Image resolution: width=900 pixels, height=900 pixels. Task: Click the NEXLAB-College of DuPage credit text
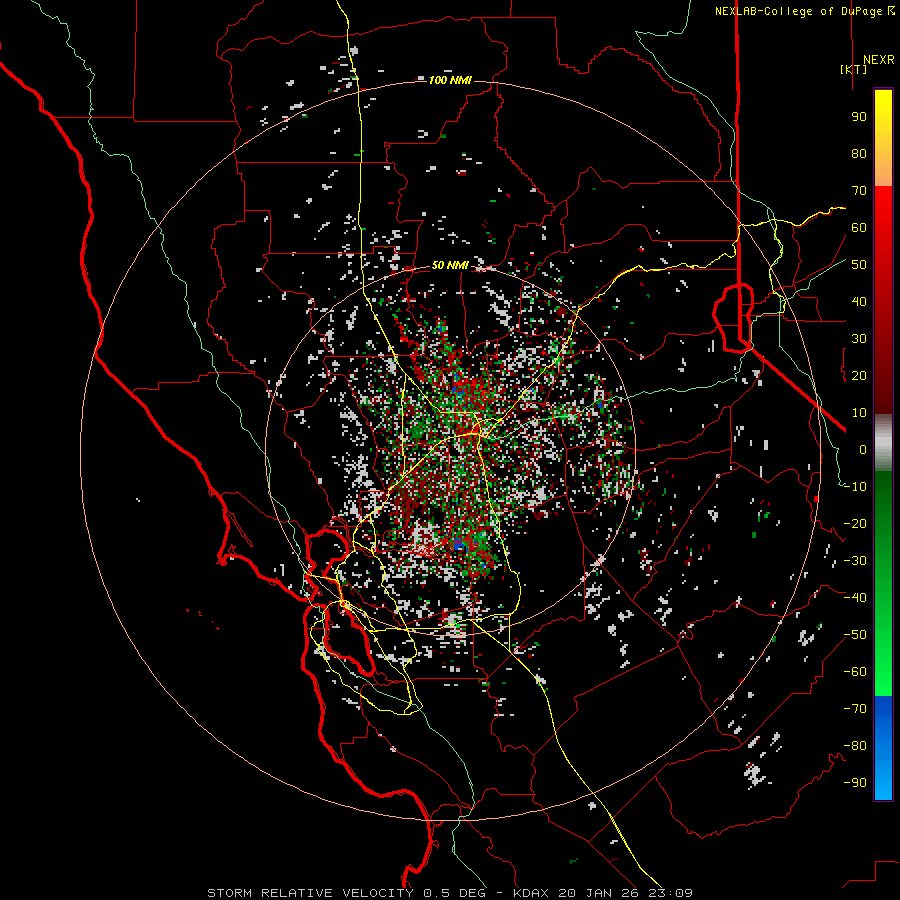point(798,11)
